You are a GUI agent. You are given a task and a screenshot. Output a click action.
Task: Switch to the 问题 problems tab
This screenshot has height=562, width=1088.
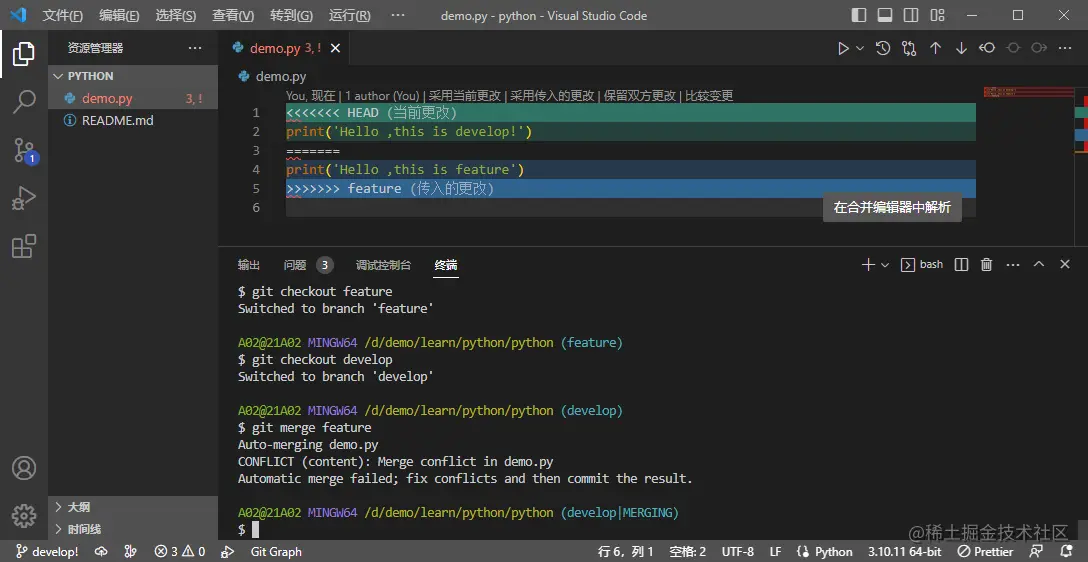[295, 265]
